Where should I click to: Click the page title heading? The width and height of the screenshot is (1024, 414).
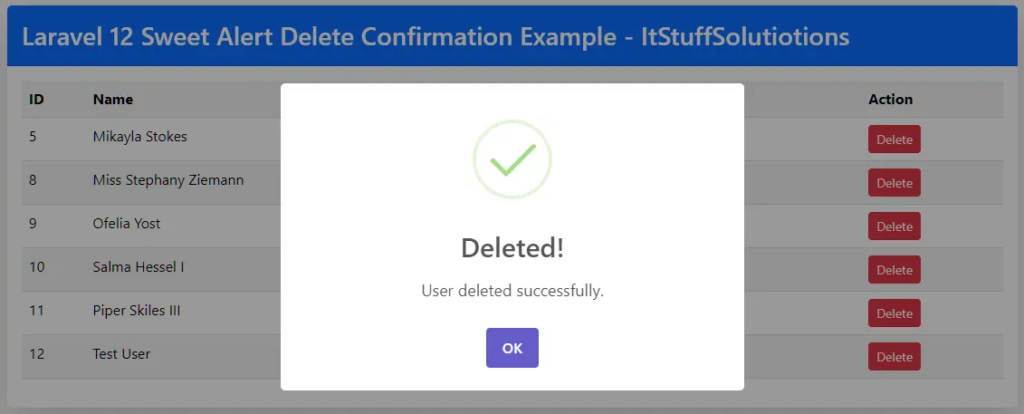click(436, 37)
